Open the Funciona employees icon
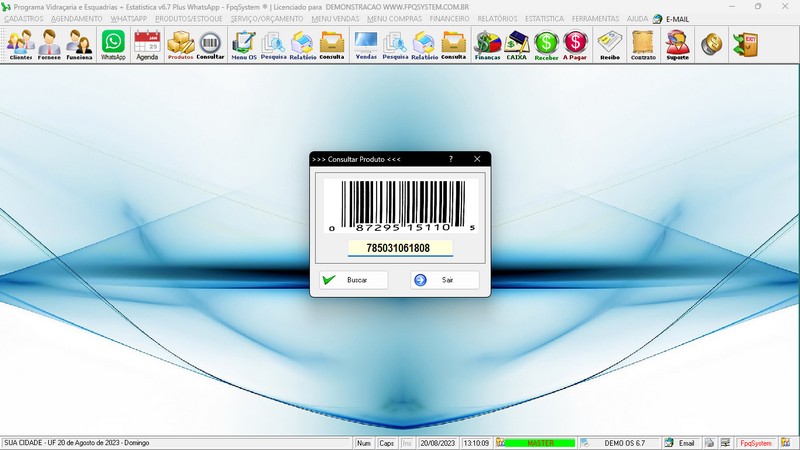The image size is (800, 450). [79, 45]
